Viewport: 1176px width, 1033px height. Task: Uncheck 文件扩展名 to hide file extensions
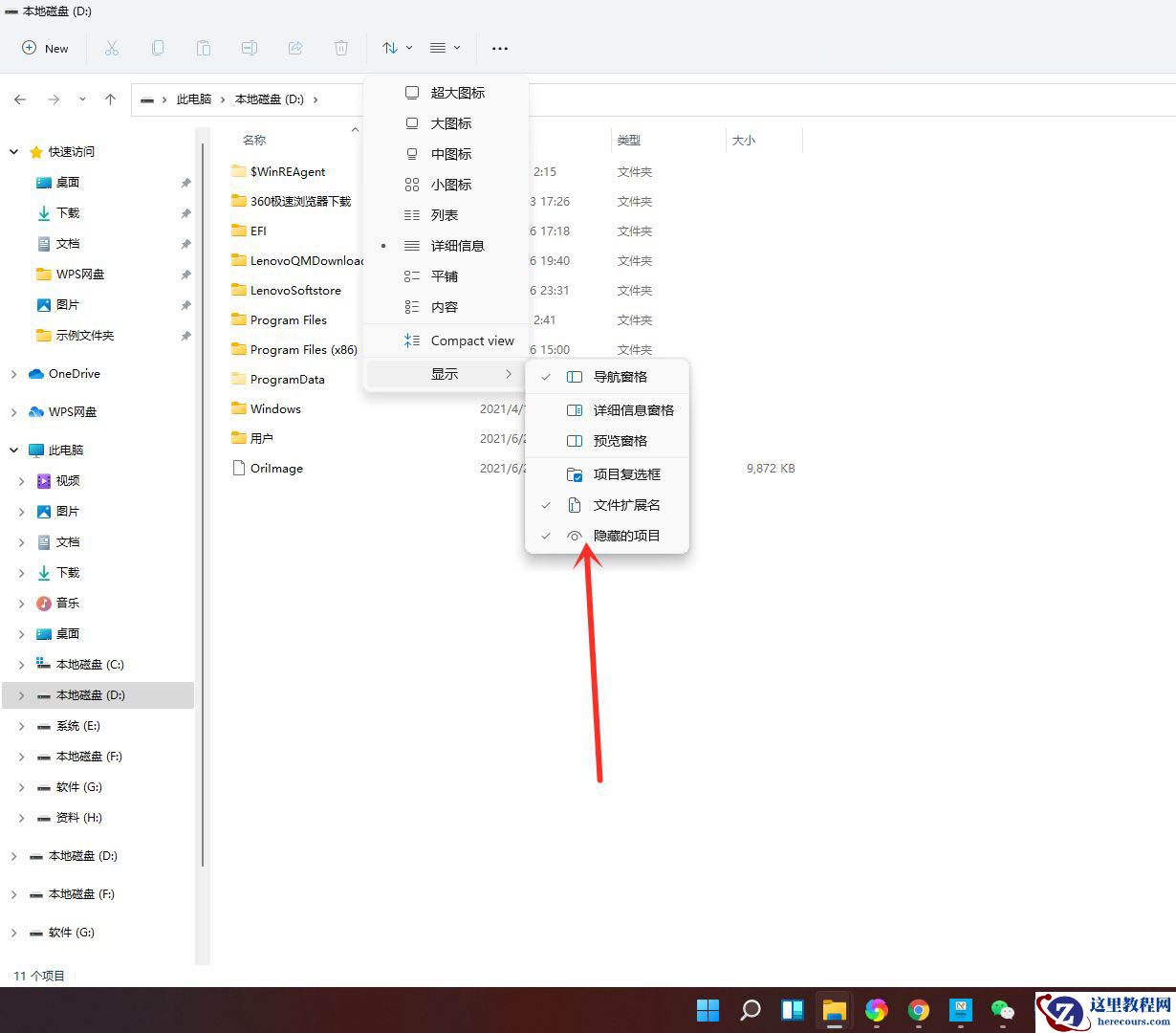(x=624, y=504)
